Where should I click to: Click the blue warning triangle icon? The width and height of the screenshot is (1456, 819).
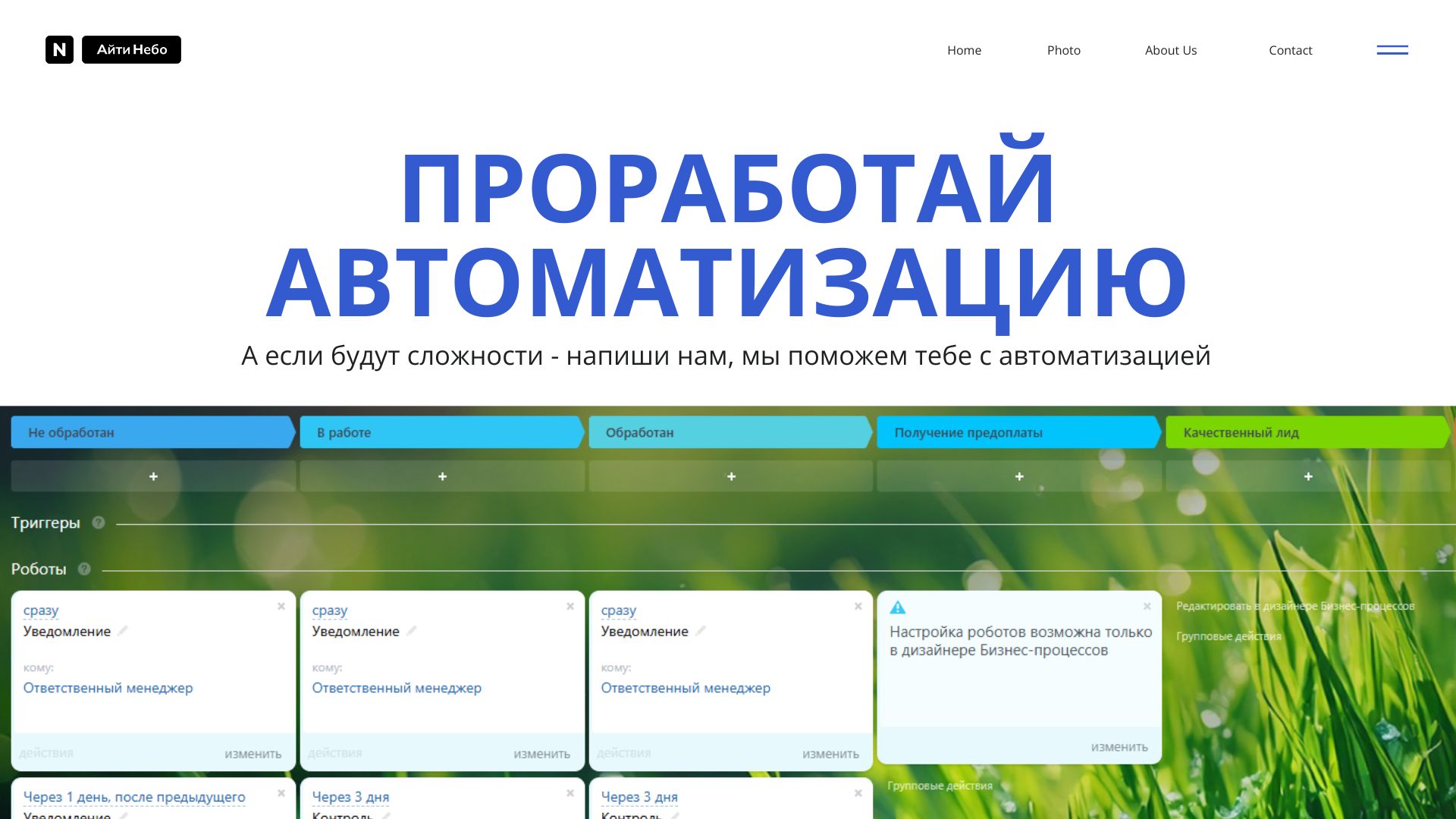coord(898,607)
